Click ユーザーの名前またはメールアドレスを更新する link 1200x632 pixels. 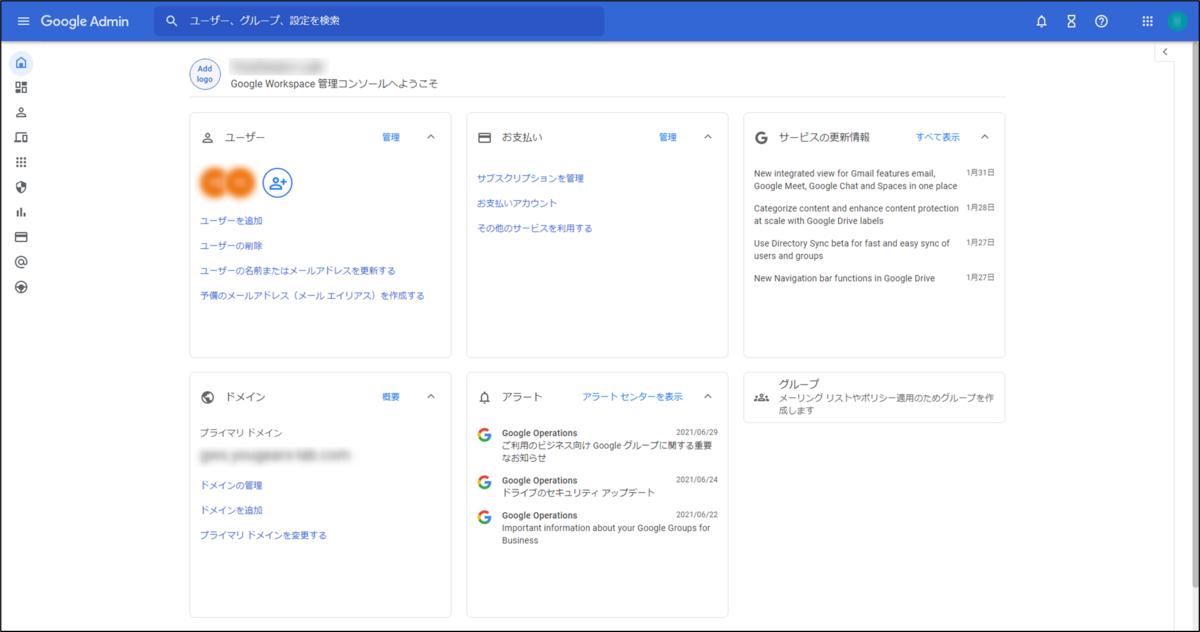[298, 271]
